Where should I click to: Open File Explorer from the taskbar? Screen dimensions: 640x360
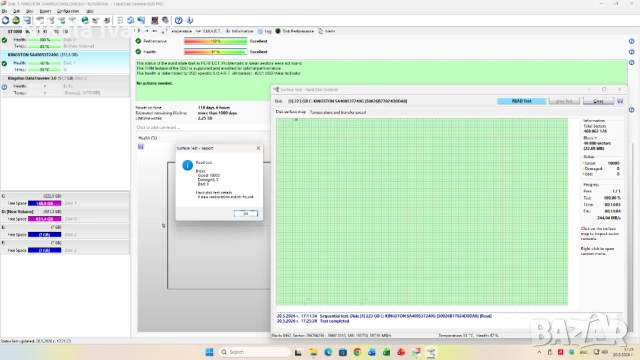313,352
